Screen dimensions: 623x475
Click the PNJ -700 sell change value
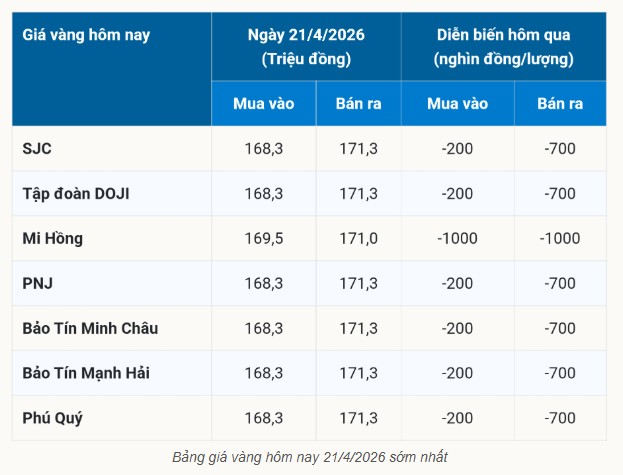[560, 283]
